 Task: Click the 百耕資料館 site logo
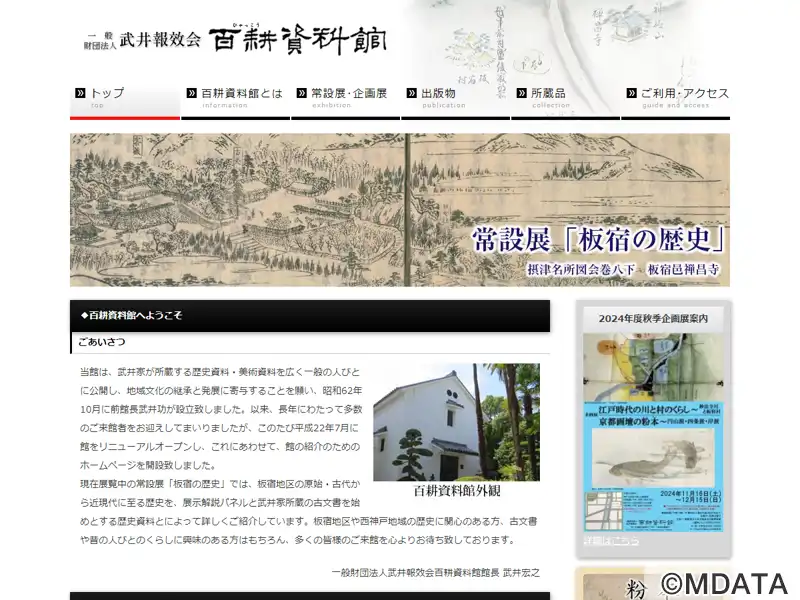pos(298,39)
